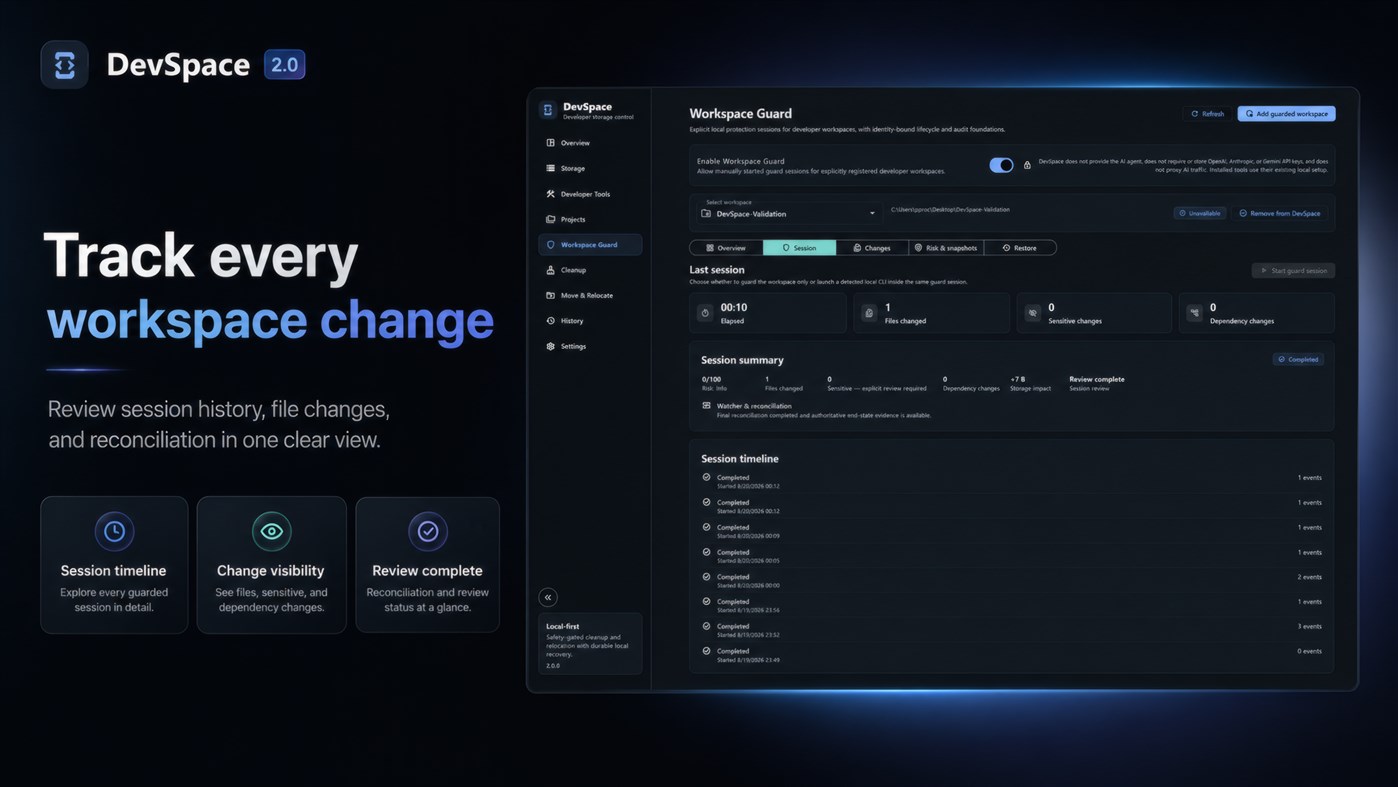Click the clock icon on the Session timeline card
Image resolution: width=1398 pixels, height=787 pixels.
pyautogui.click(x=114, y=531)
